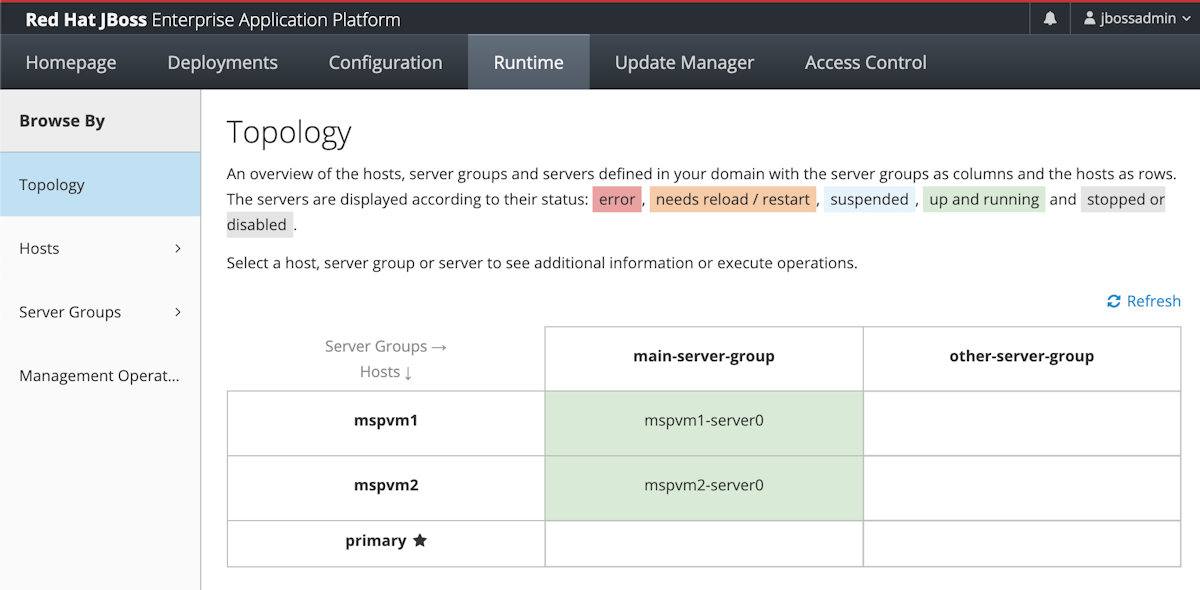
Task: Expand the Hosts sidebar entry
Action: point(100,248)
